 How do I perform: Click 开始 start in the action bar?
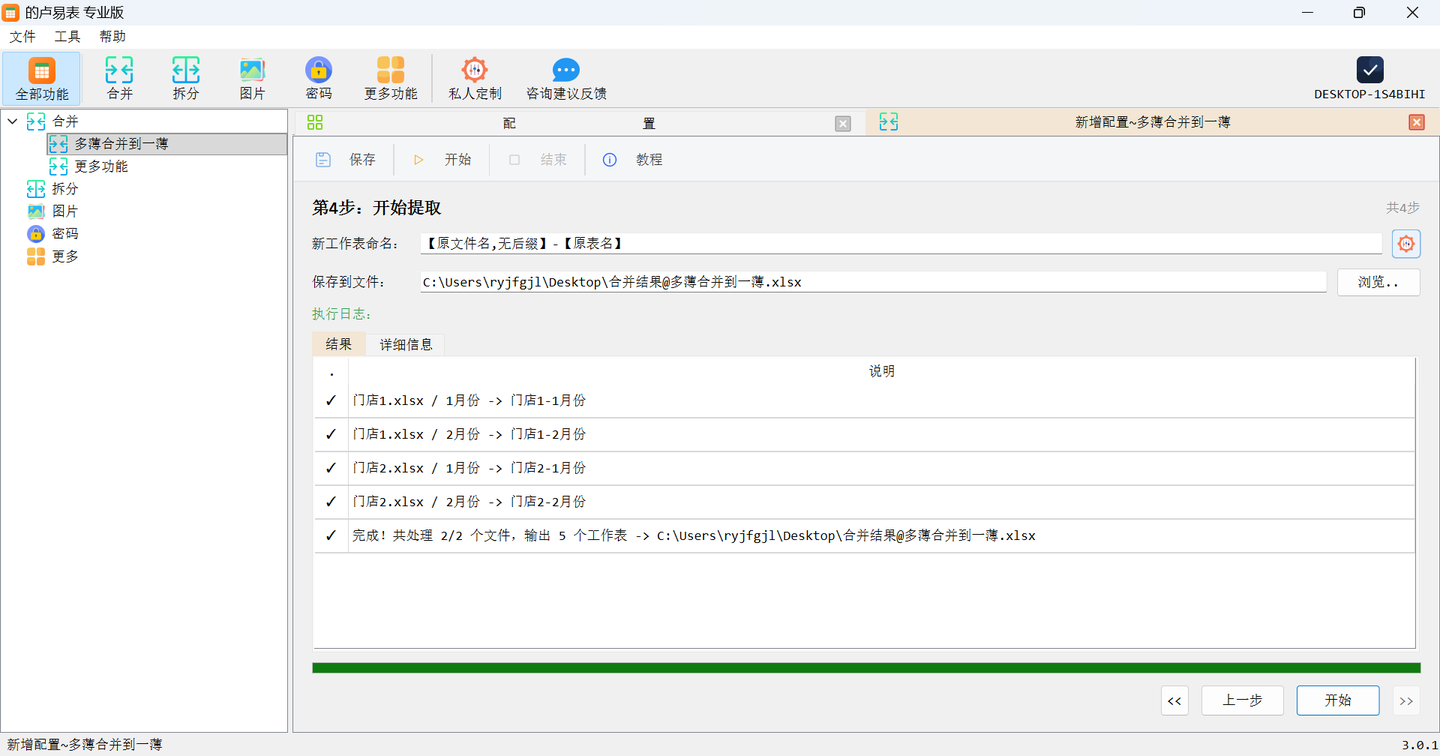(442, 160)
